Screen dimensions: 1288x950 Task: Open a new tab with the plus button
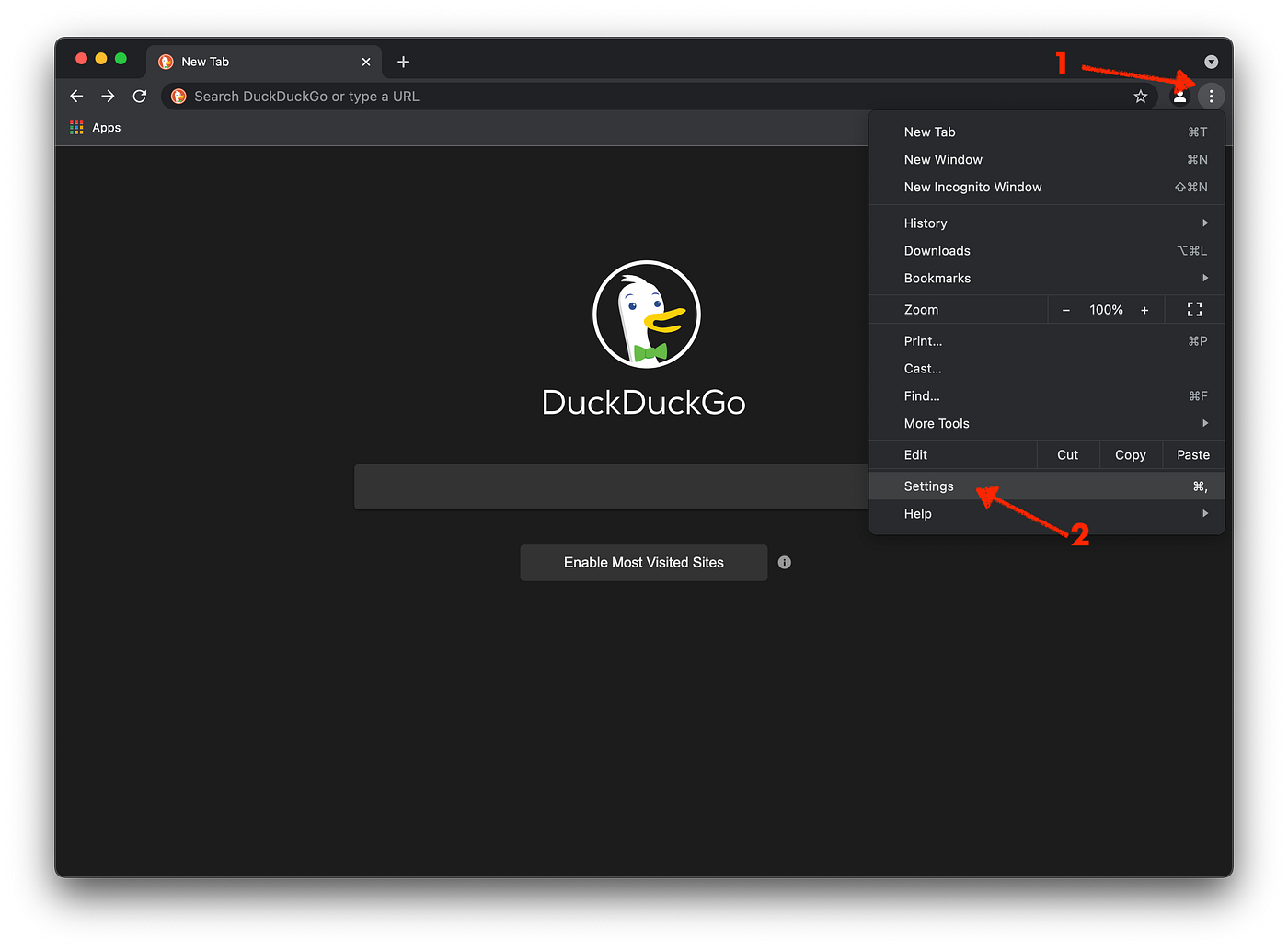[x=403, y=62]
